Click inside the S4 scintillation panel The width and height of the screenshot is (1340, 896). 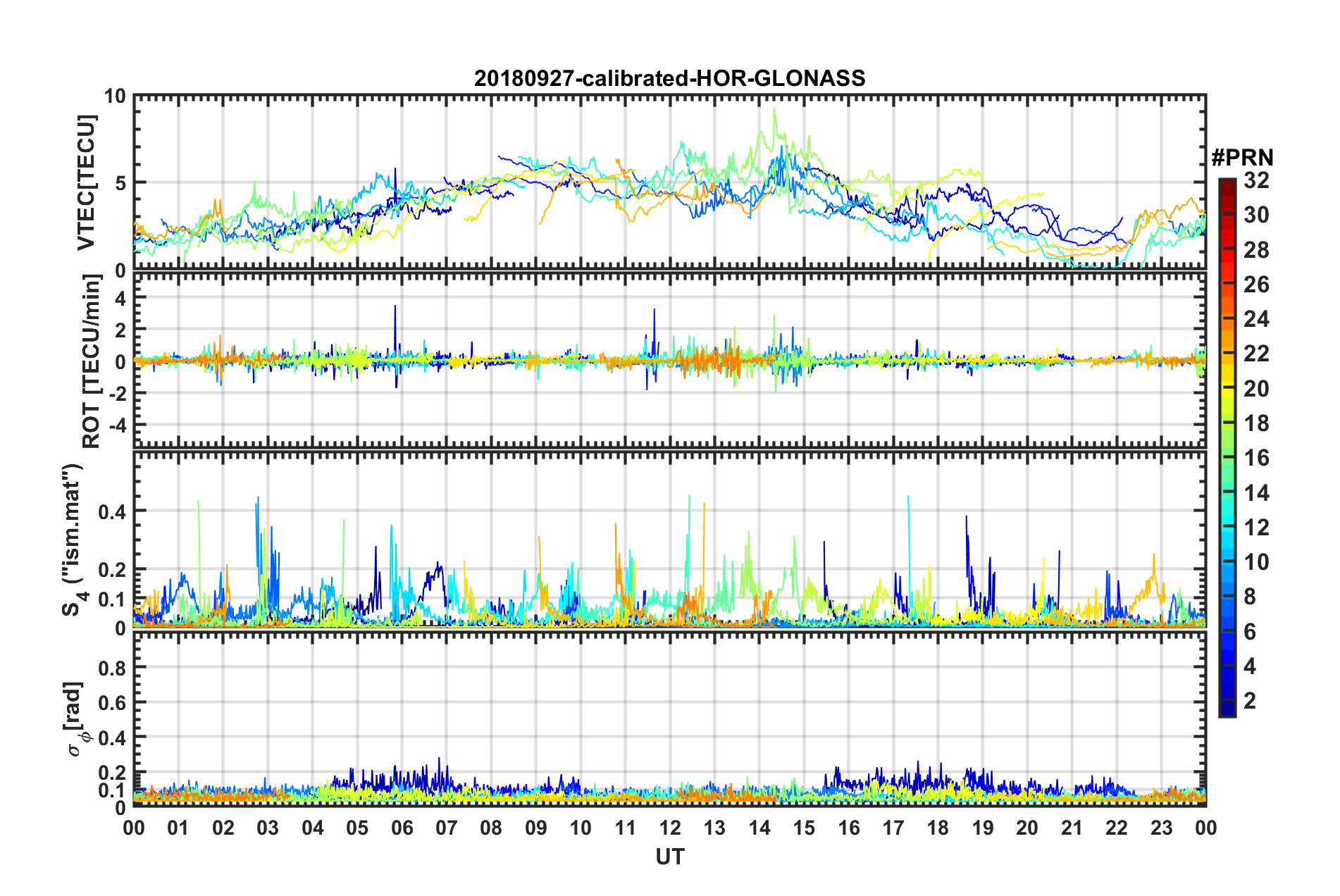click(x=670, y=540)
